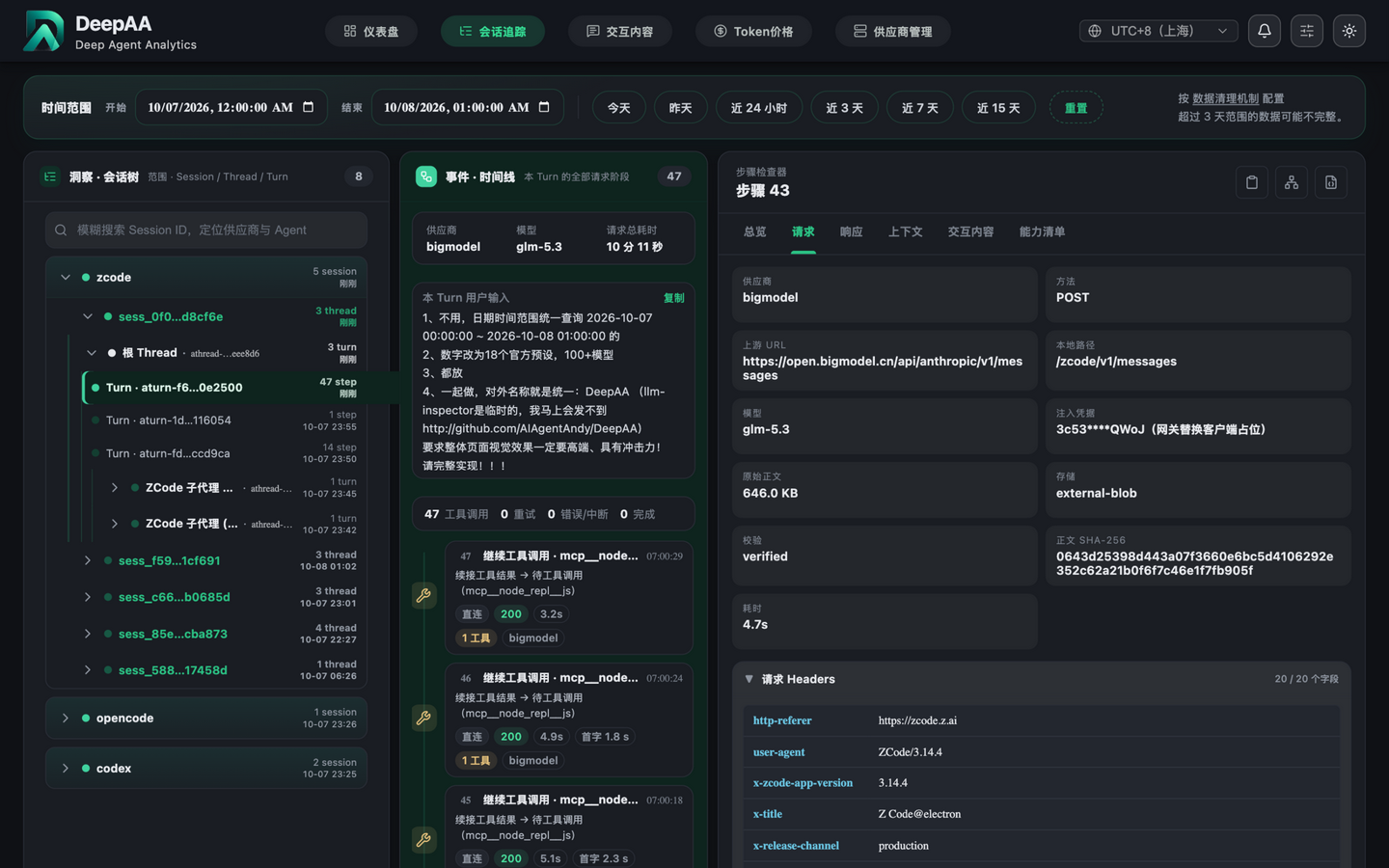1389x868 pixels.
Task: Expand the codex provider group
Action: [66, 769]
